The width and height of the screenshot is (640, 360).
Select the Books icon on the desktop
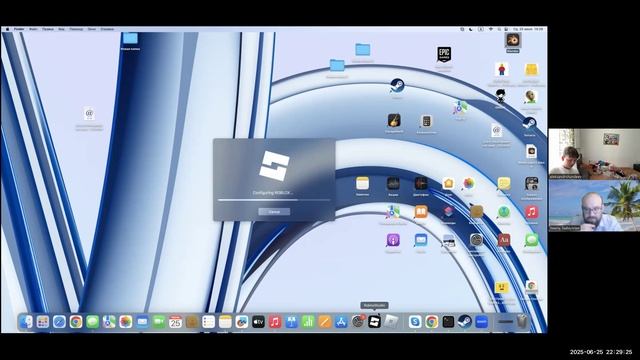[421, 212]
